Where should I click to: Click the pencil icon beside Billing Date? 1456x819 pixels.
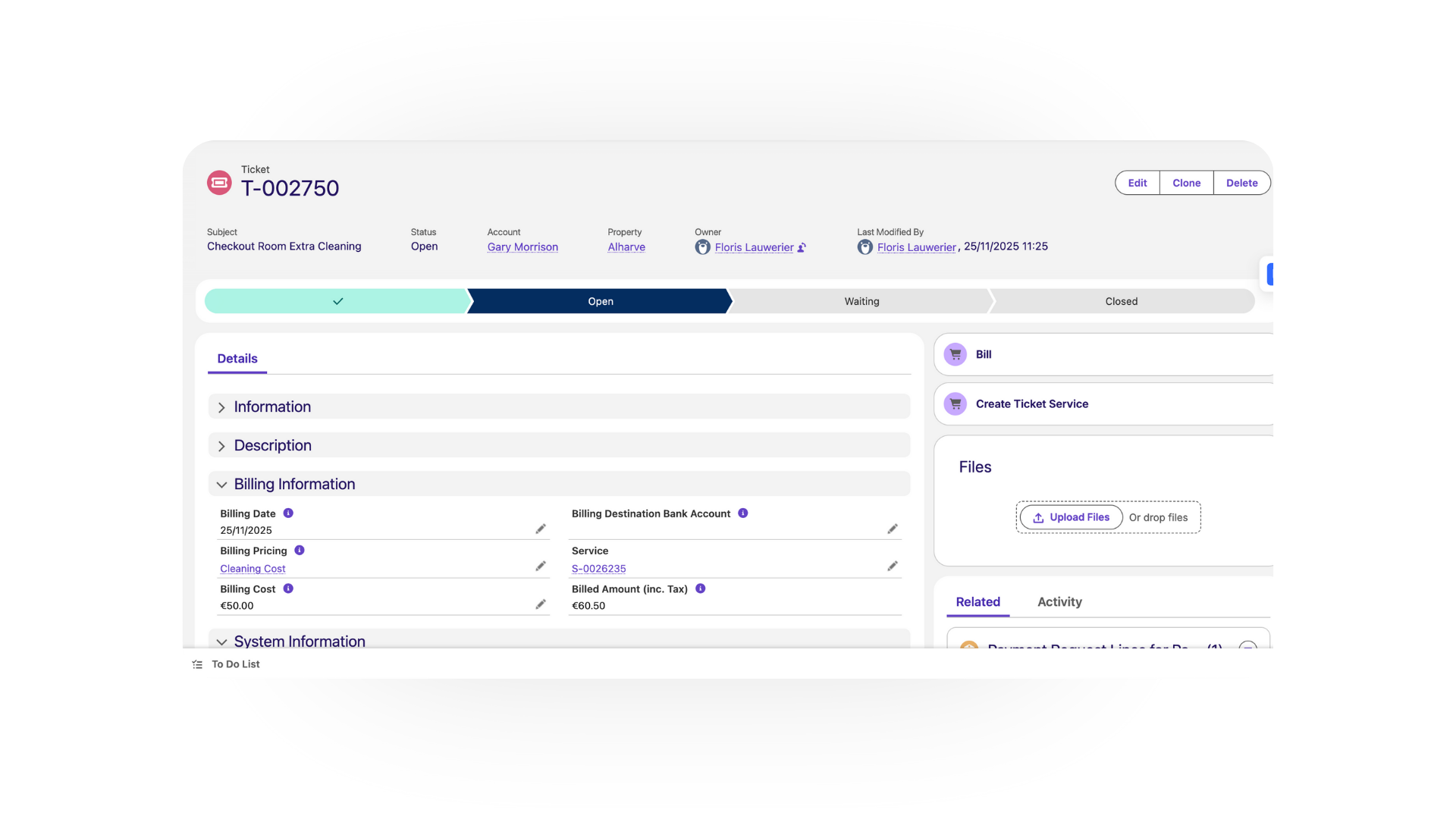[541, 529]
